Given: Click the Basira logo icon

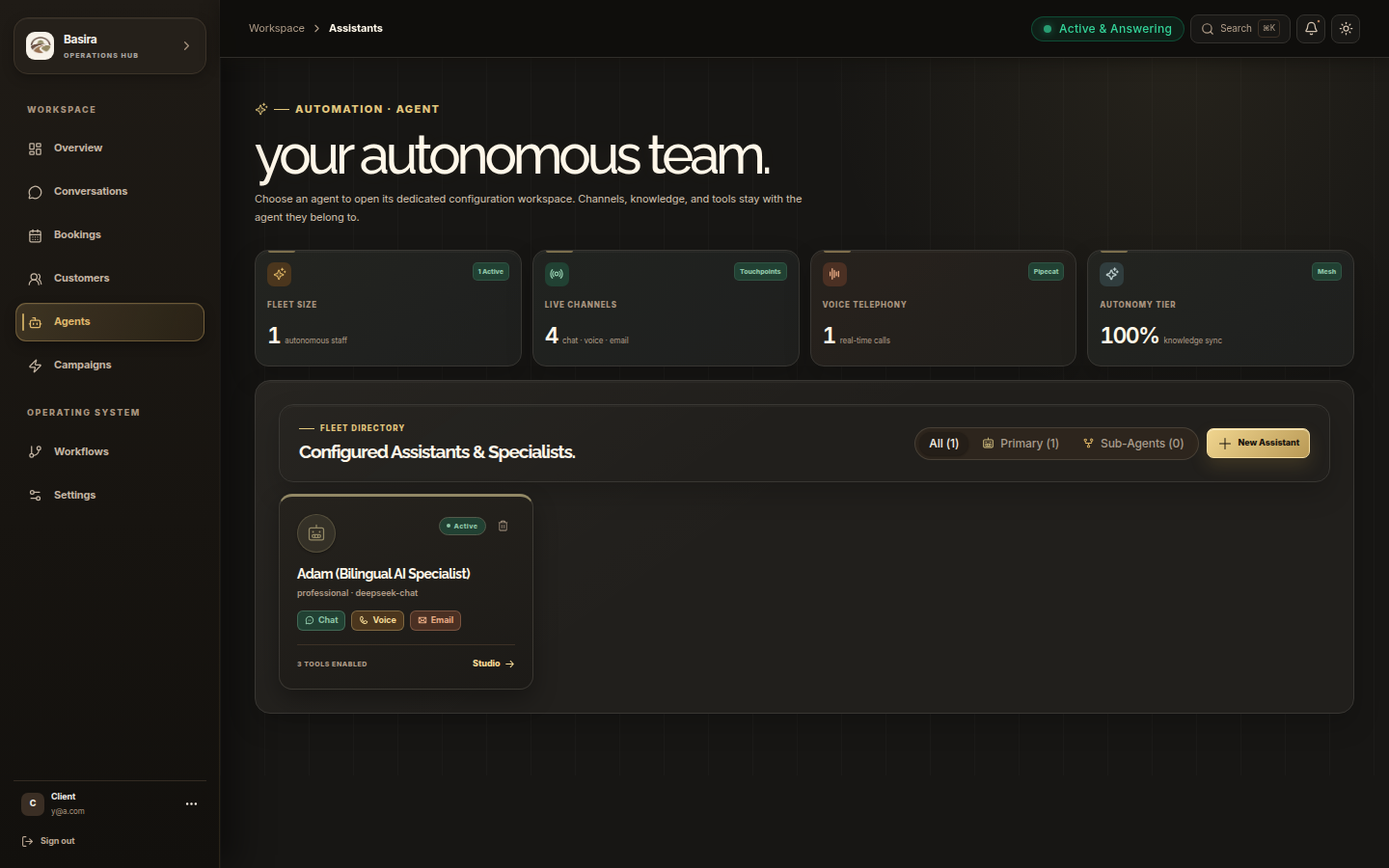Looking at the screenshot, I should (x=40, y=45).
